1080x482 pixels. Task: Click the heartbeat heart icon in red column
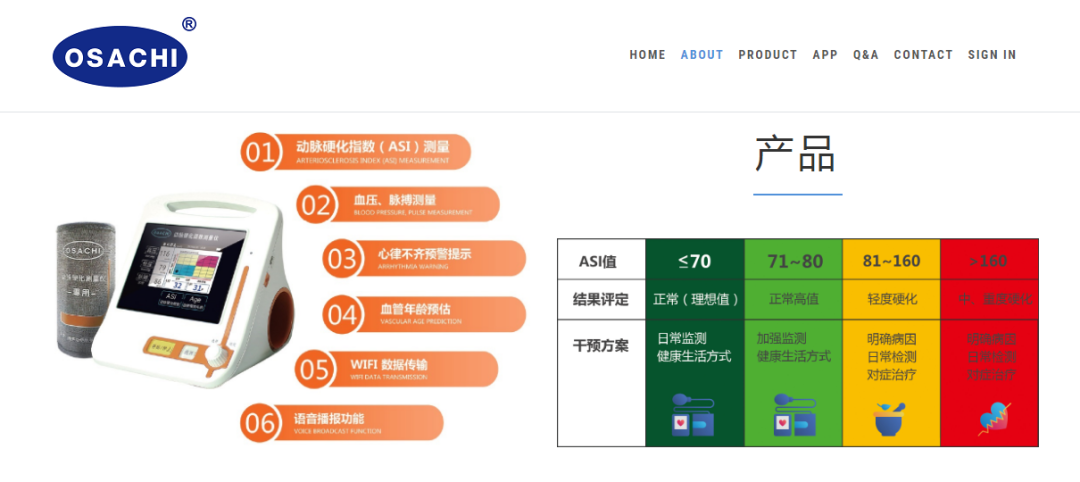point(994,419)
